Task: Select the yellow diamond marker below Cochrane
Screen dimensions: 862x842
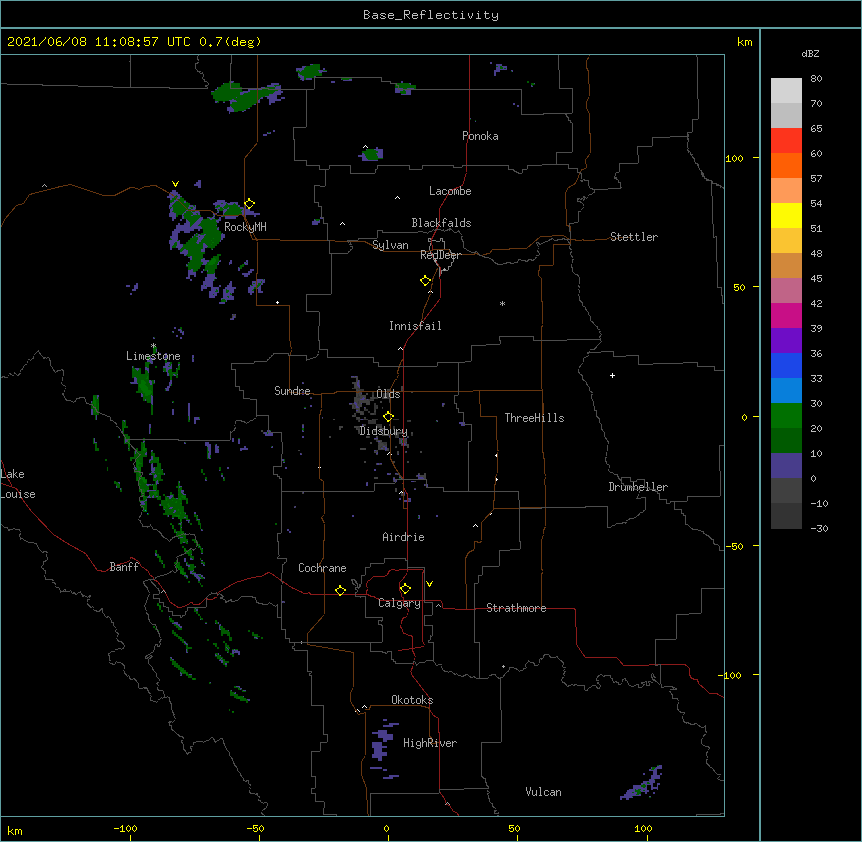Action: click(340, 590)
